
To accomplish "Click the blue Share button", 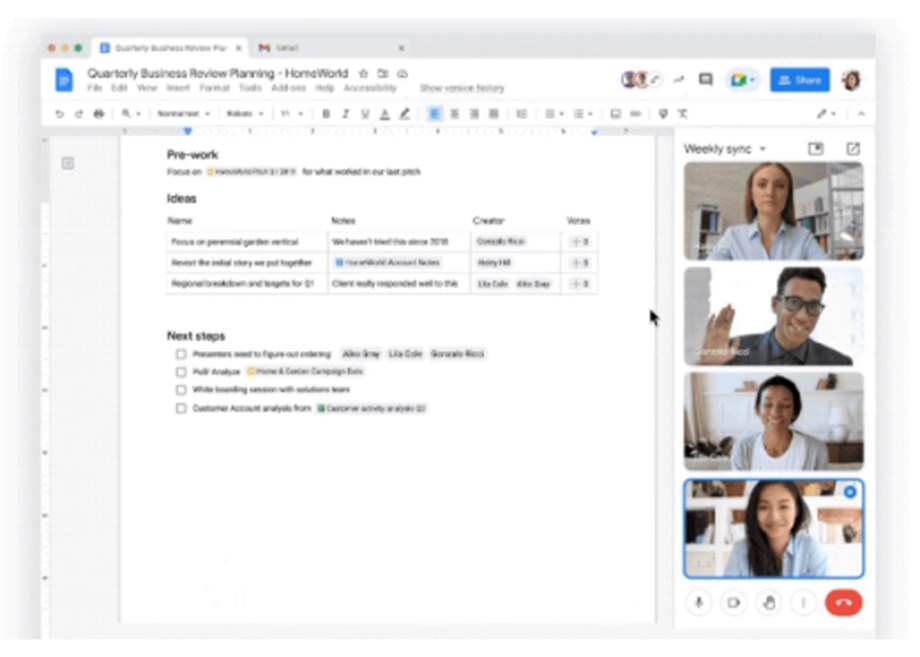I will 798,80.
